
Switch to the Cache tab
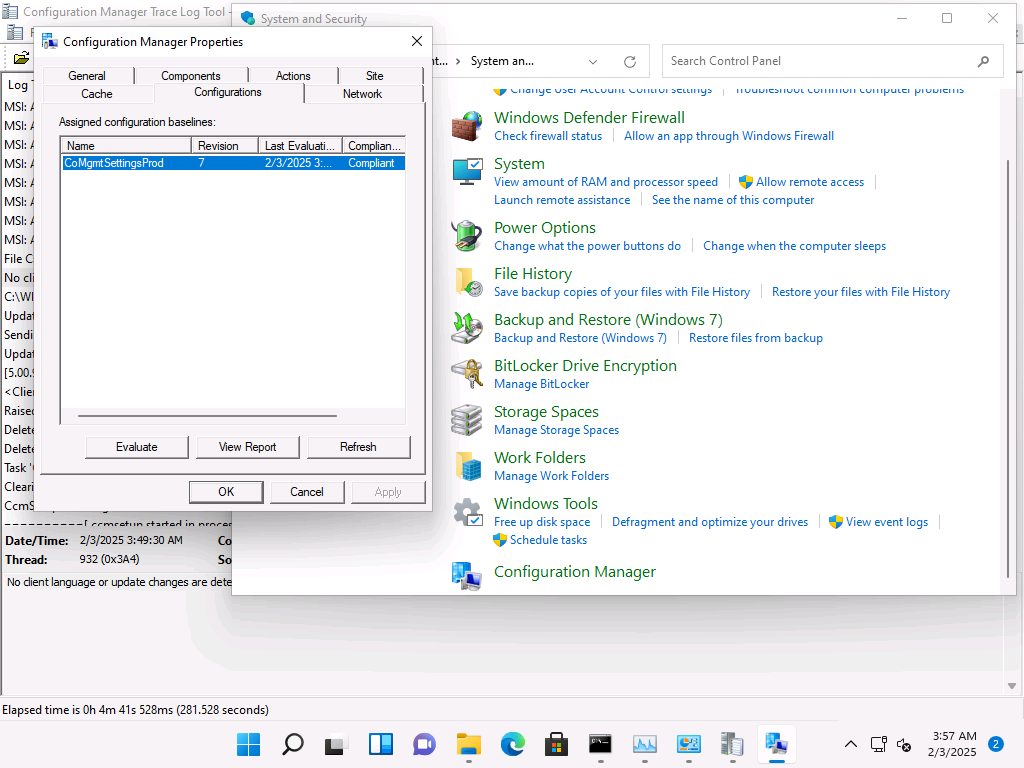97,94
